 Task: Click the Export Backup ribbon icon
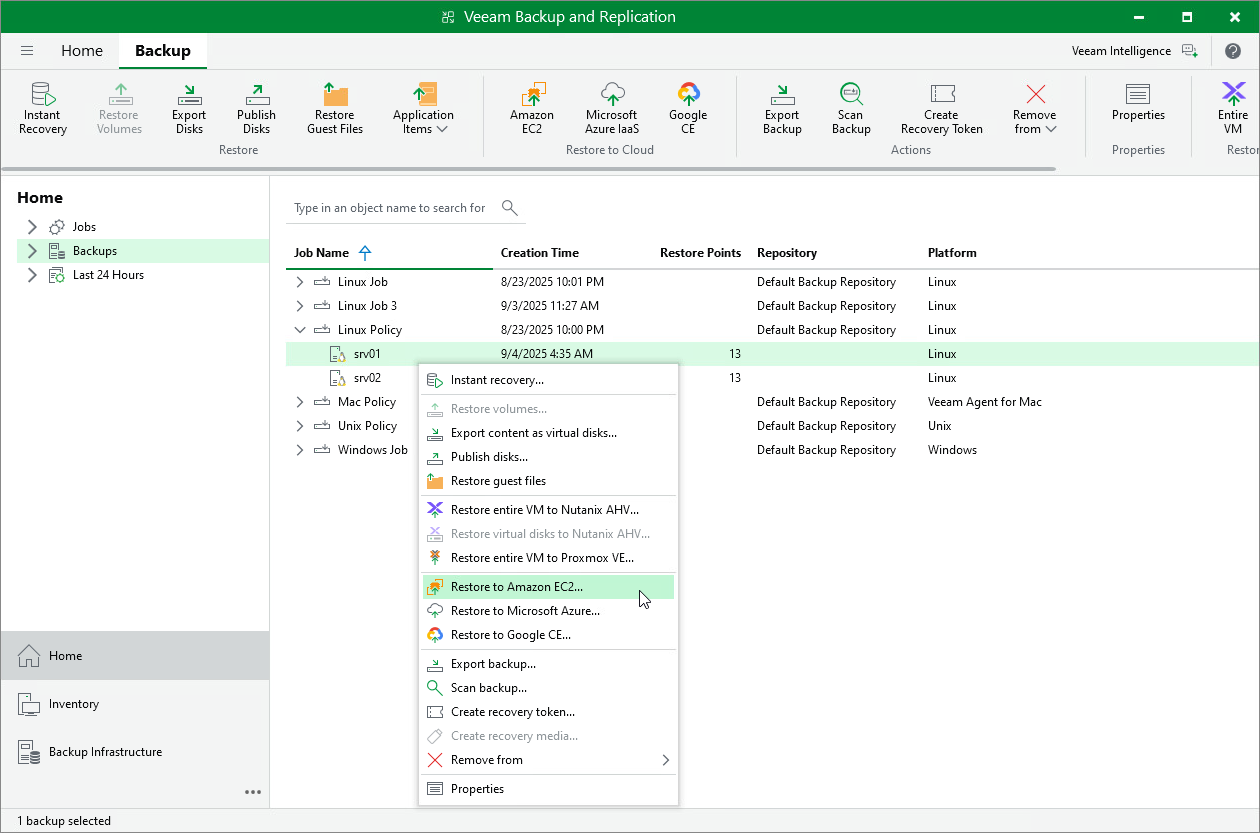(782, 108)
